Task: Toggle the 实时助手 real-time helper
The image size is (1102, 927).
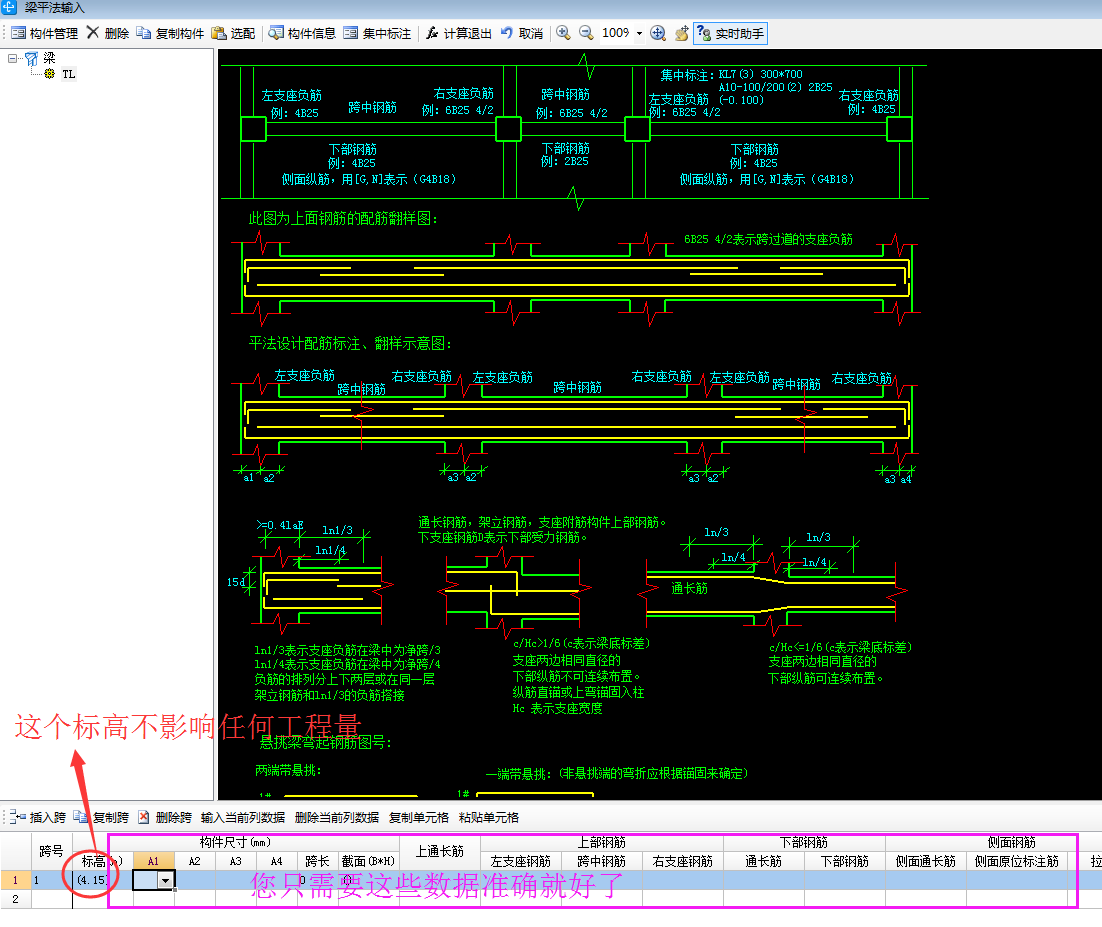Action: [730, 33]
